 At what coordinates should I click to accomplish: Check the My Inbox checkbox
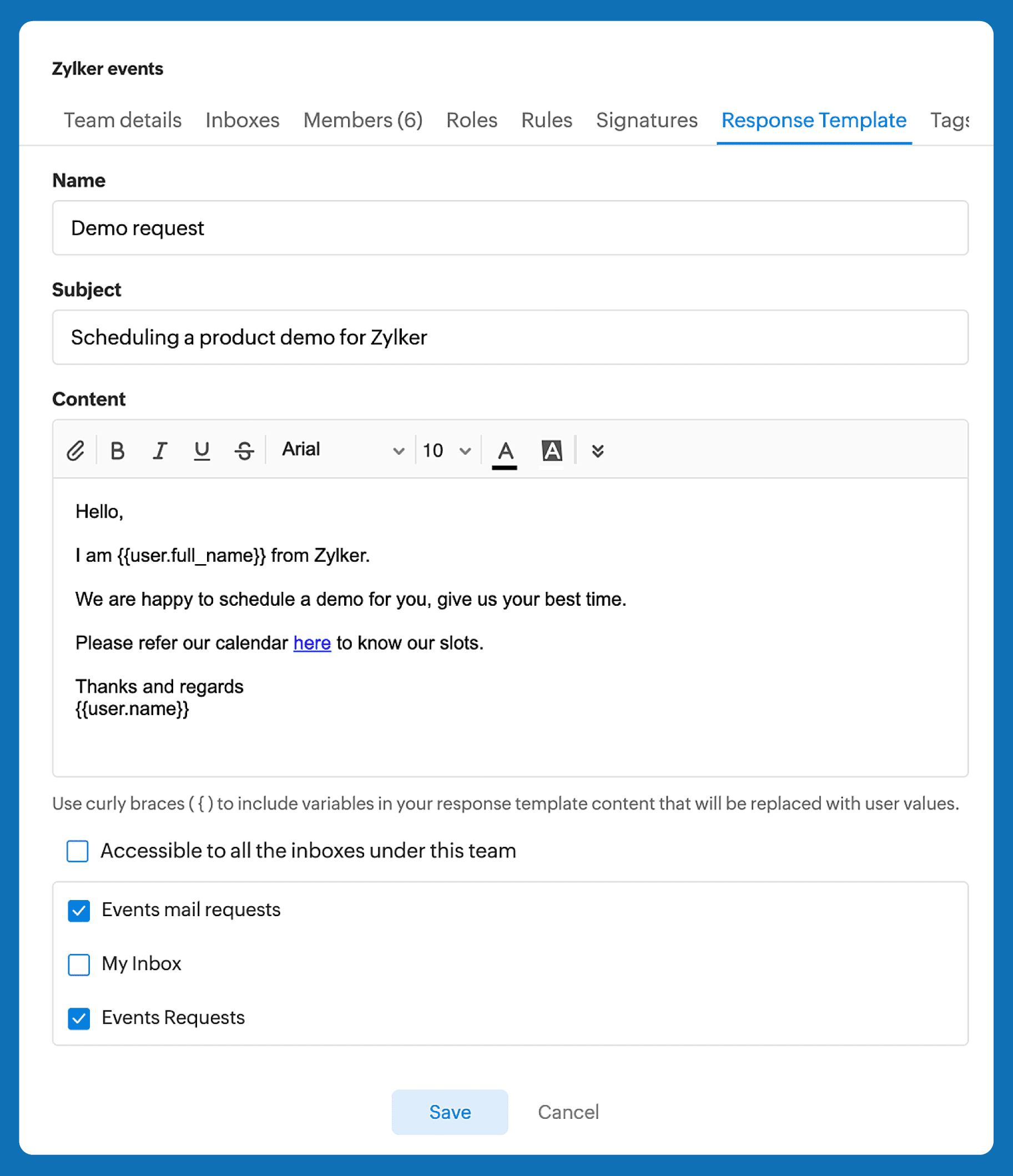point(79,964)
